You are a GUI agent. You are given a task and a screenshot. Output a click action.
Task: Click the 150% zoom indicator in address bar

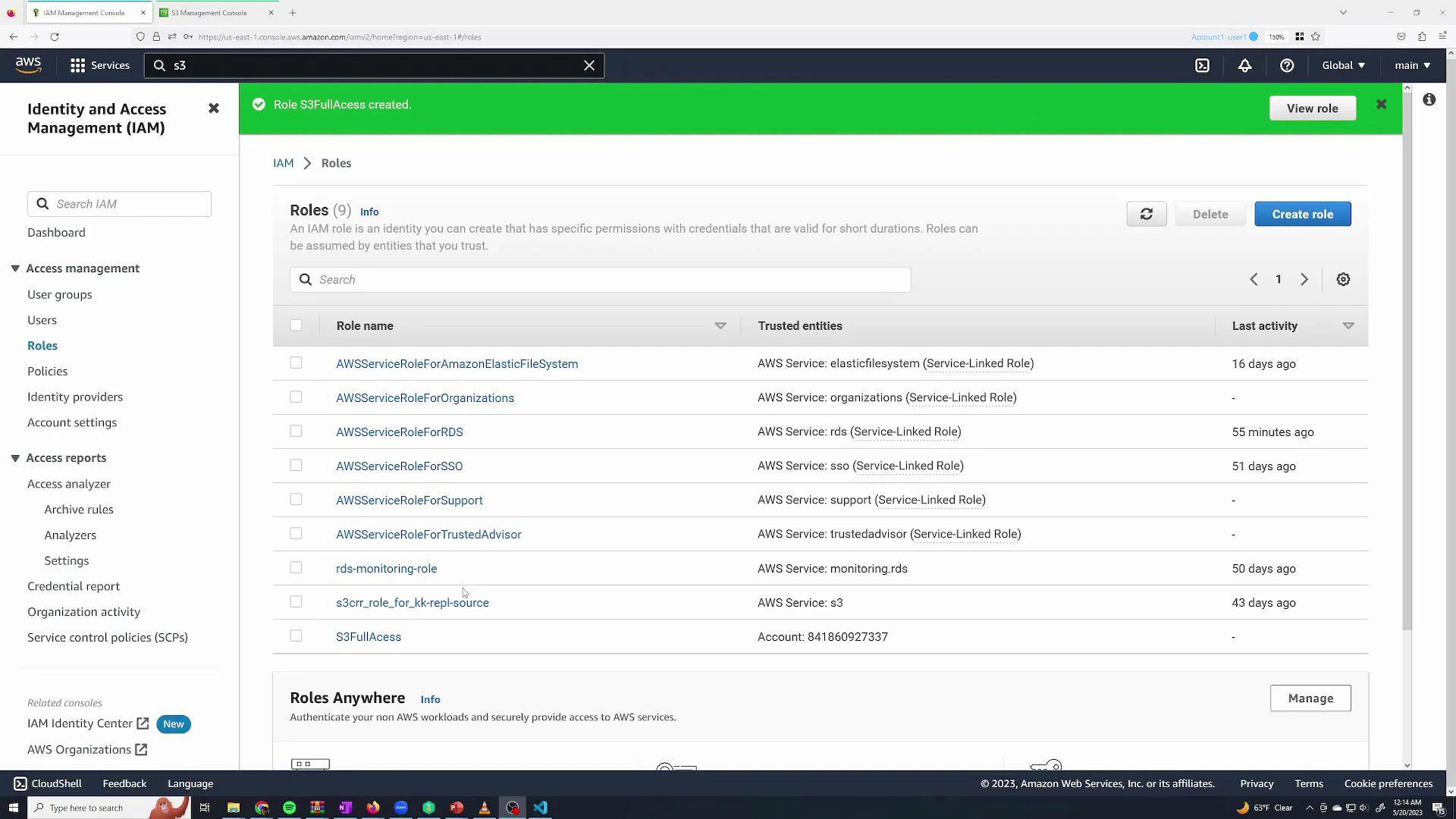tap(1277, 36)
